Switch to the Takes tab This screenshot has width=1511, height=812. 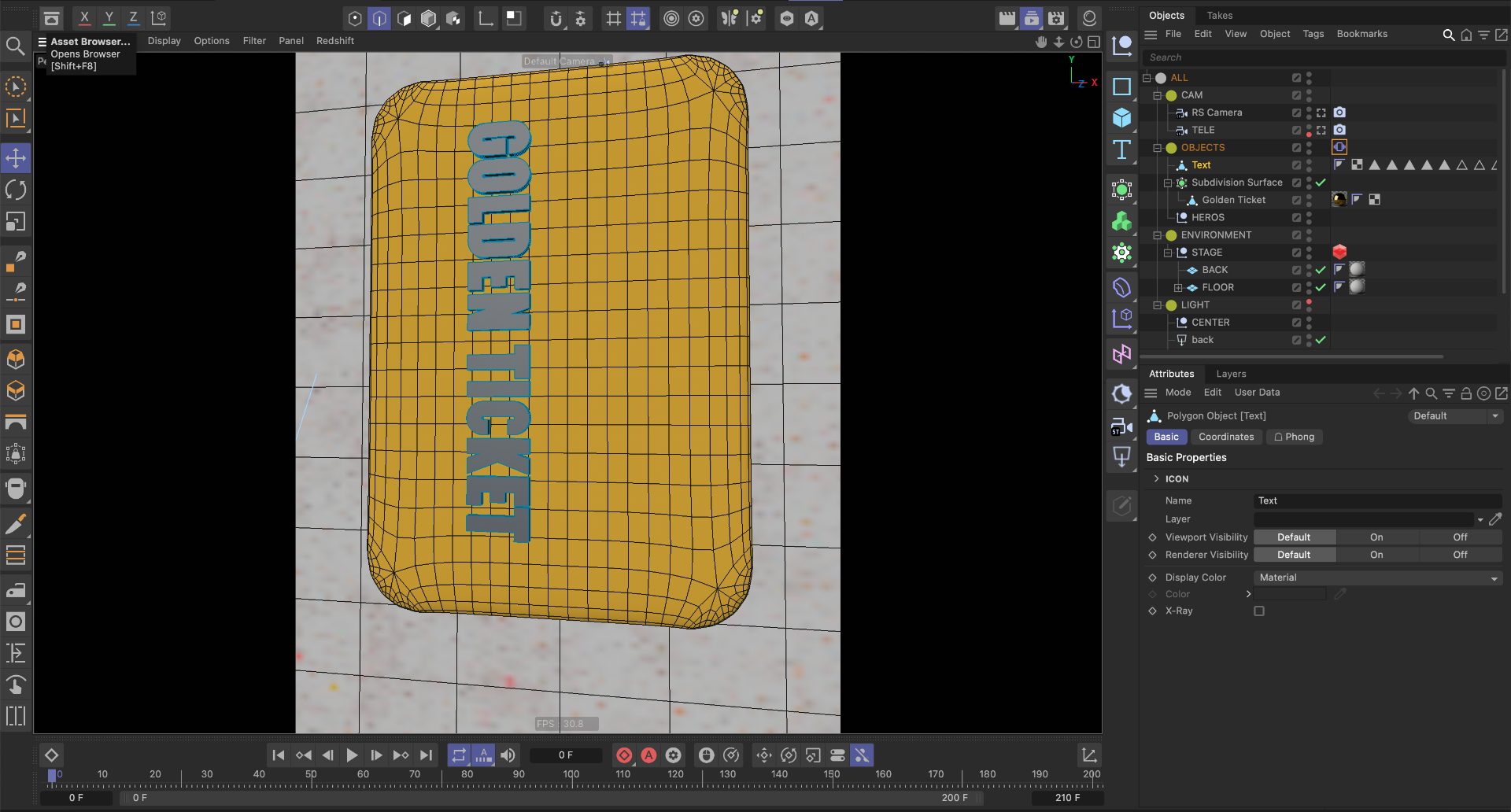coord(1219,16)
